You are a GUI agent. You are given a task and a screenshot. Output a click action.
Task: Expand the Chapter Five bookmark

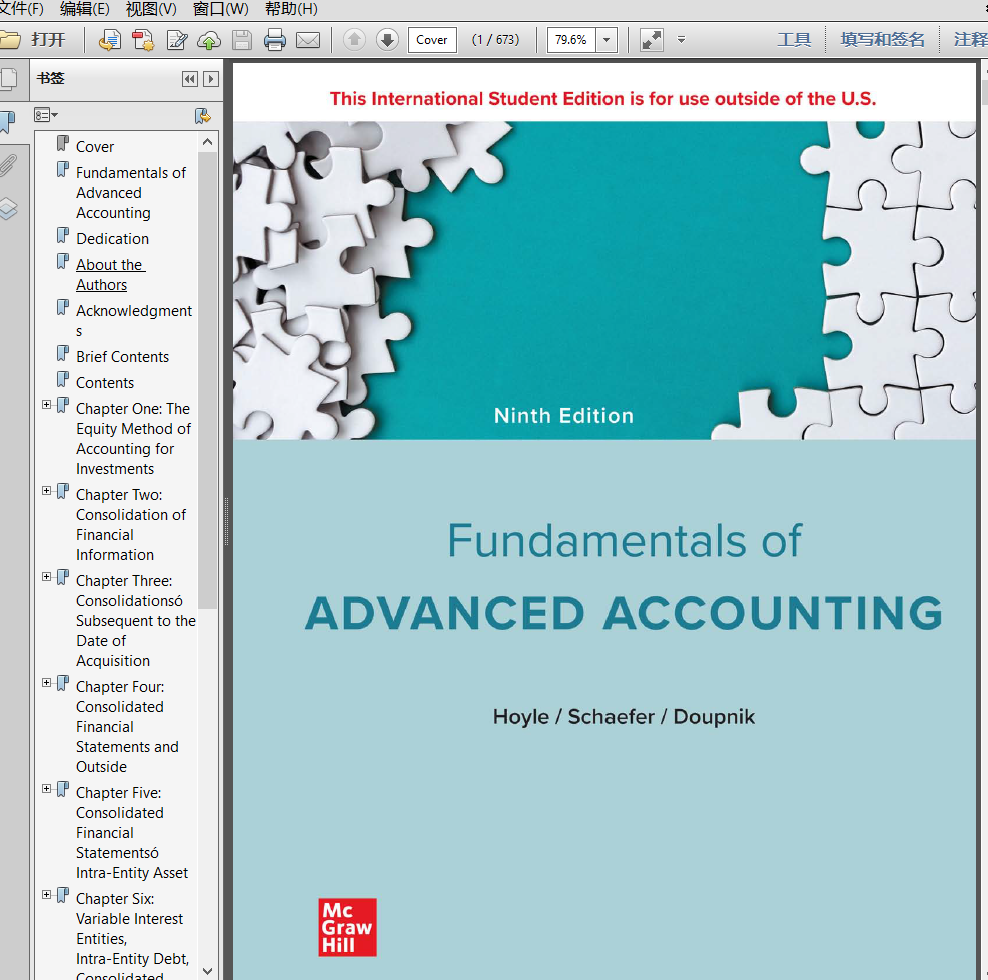coord(47,788)
